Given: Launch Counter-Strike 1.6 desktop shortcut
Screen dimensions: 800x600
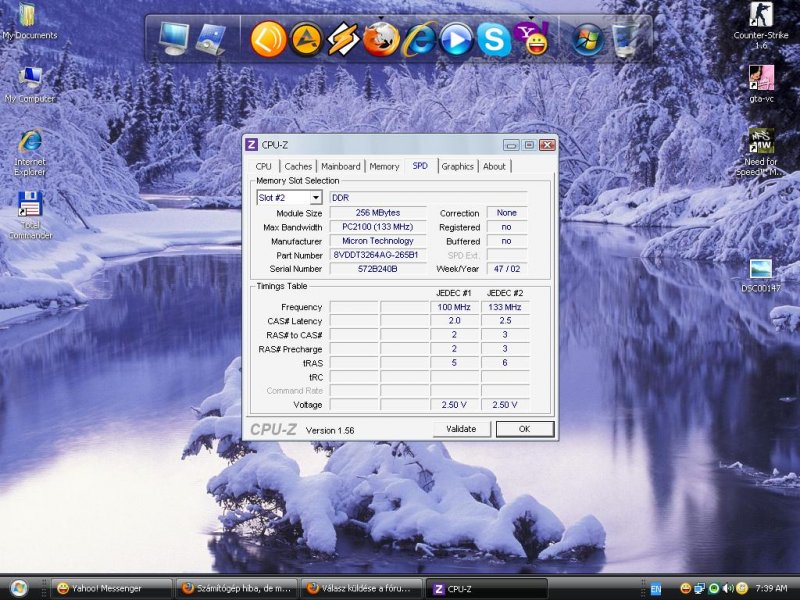Looking at the screenshot, I should [761, 24].
